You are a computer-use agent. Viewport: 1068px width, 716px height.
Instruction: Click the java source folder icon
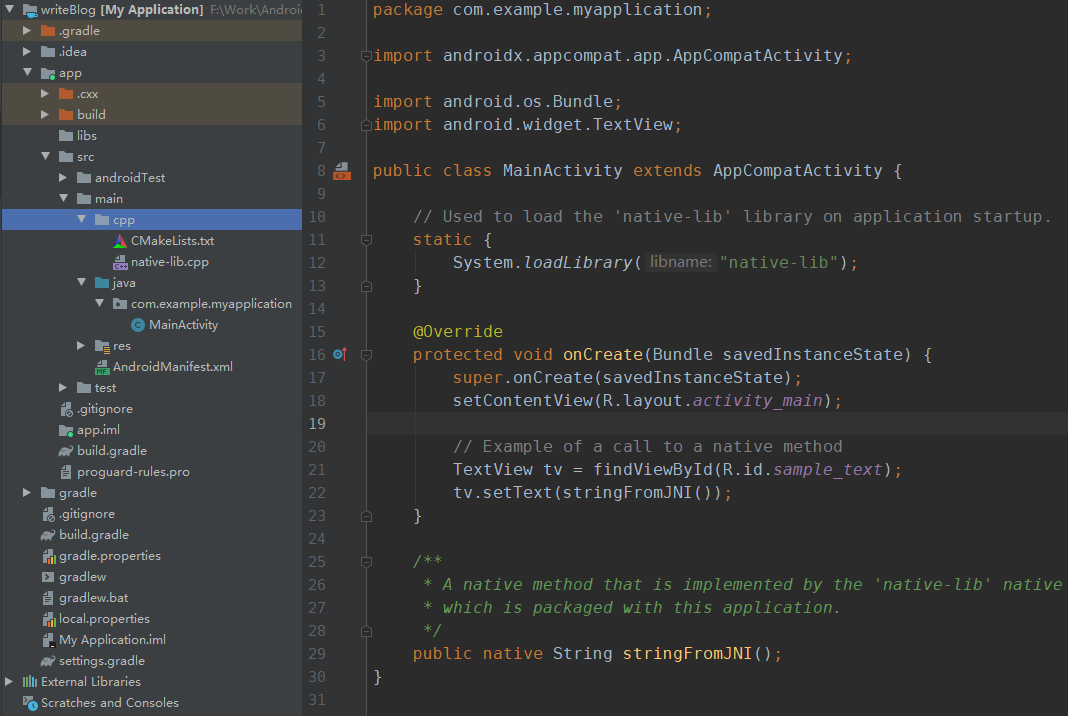coord(102,283)
